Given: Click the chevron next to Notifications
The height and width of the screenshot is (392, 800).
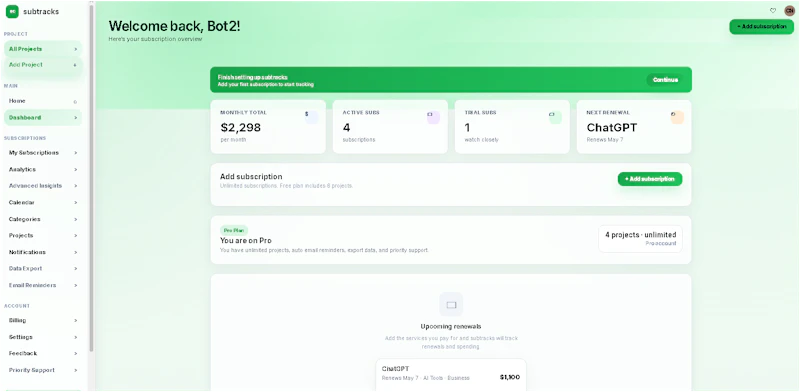Looking at the screenshot, I should tap(75, 252).
